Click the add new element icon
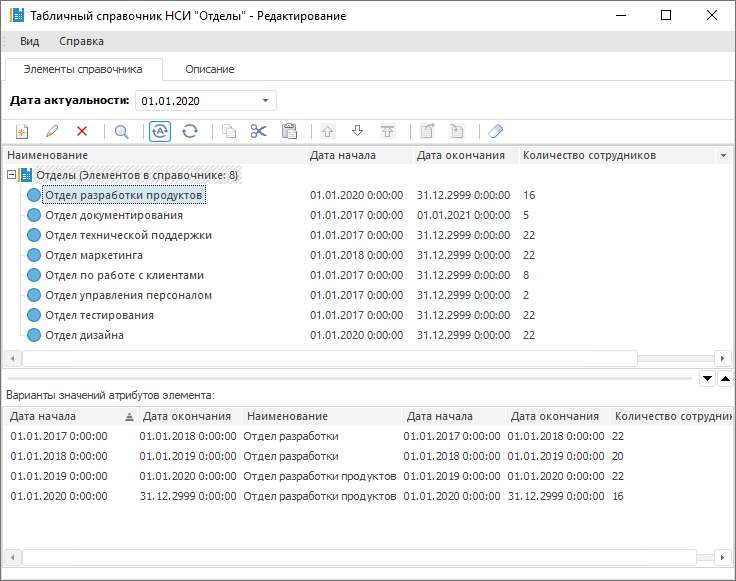736x581 pixels. pyautogui.click(x=21, y=131)
